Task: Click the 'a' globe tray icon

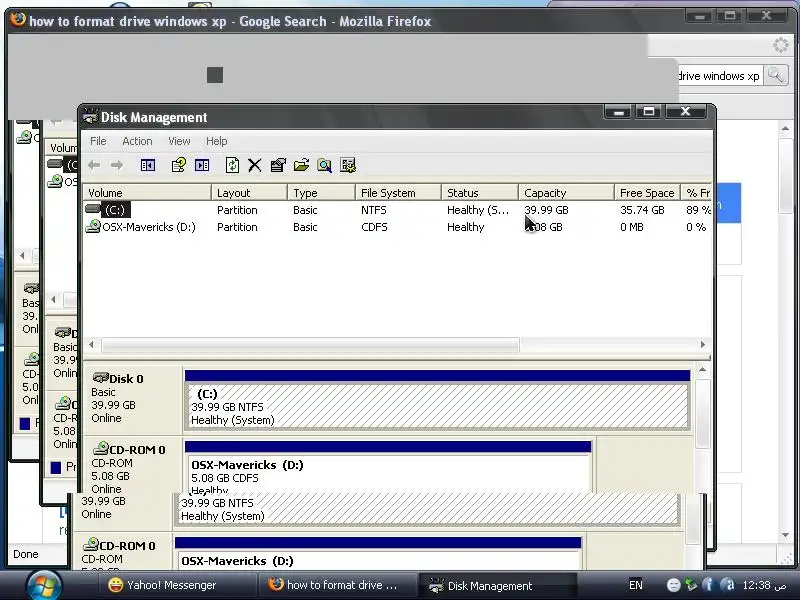Action: point(728,585)
